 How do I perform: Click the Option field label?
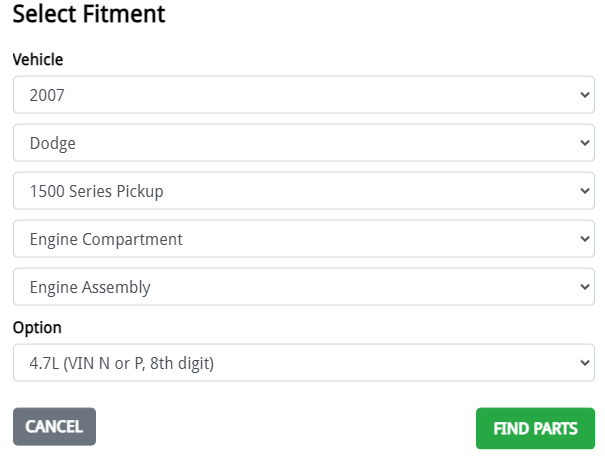click(x=37, y=328)
